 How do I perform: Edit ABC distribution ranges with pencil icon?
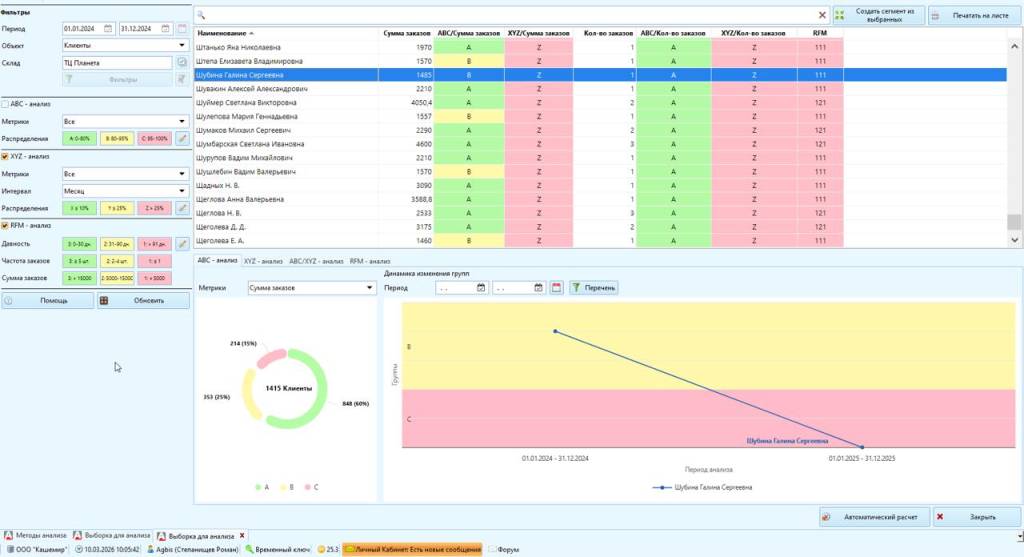click(x=182, y=139)
